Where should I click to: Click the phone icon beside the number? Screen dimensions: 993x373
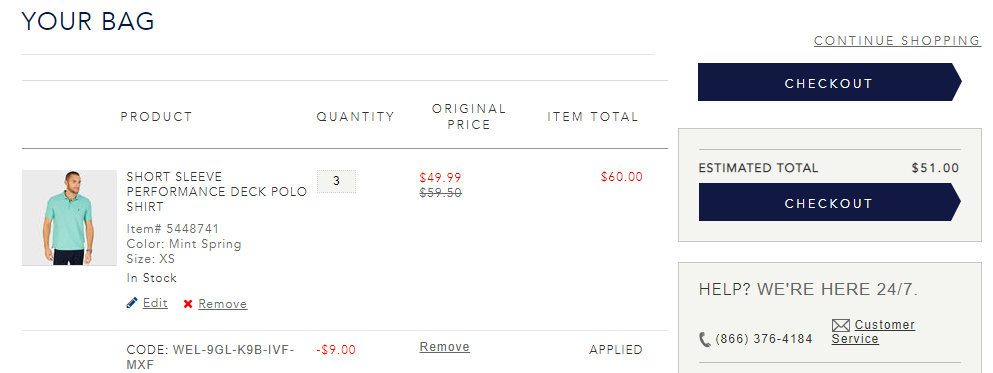[705, 339]
